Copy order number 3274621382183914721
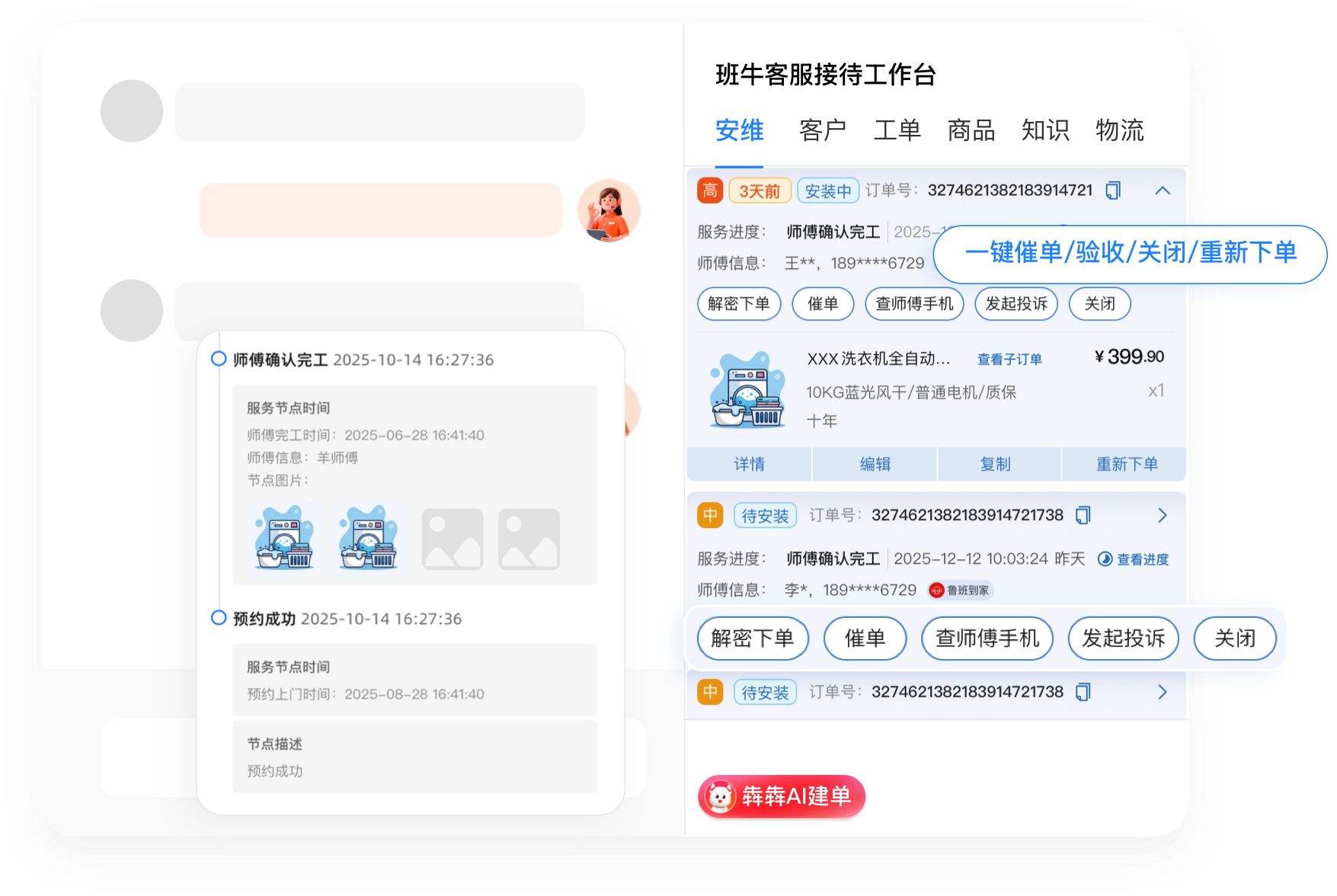1337x896 pixels. pyautogui.click(x=1113, y=190)
